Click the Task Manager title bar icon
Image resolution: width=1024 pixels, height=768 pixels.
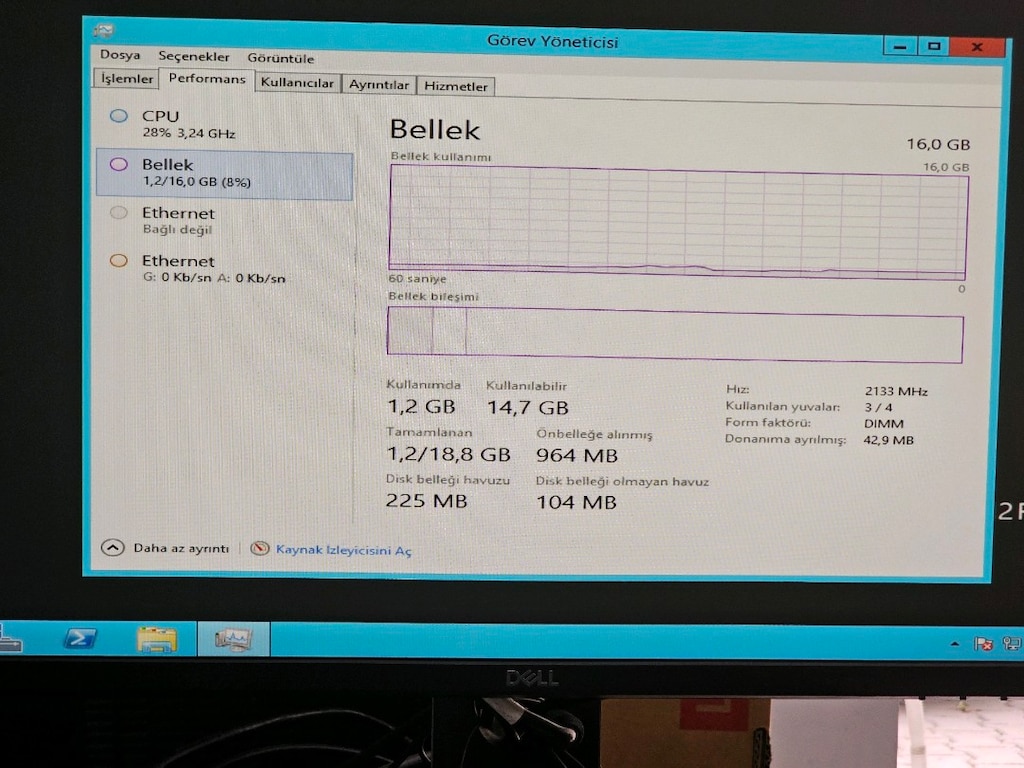pyautogui.click(x=104, y=30)
